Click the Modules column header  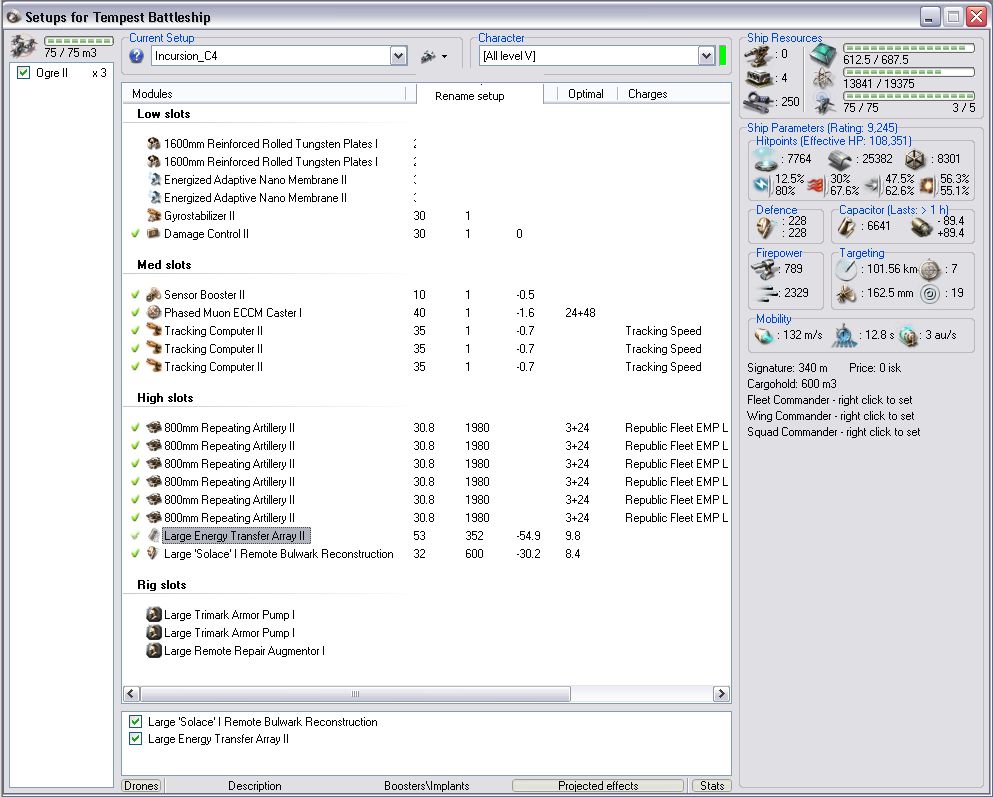[x=265, y=94]
